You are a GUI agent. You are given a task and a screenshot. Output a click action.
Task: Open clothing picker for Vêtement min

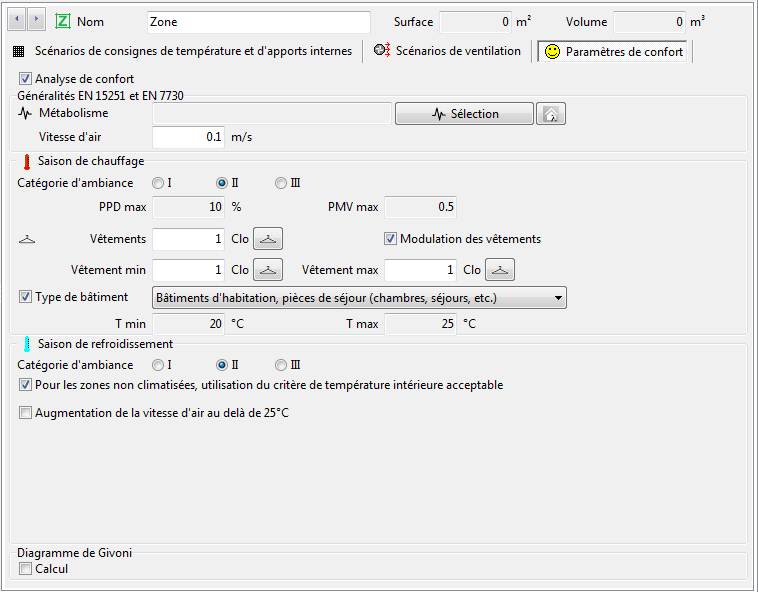tap(268, 270)
